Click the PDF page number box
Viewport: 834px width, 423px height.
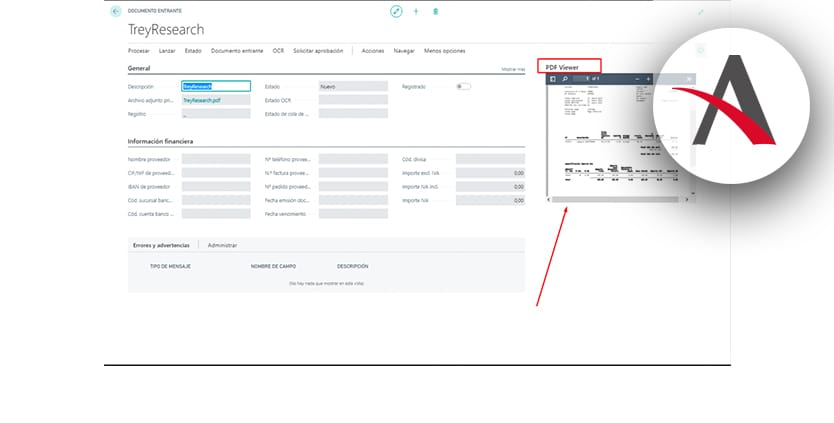580,79
